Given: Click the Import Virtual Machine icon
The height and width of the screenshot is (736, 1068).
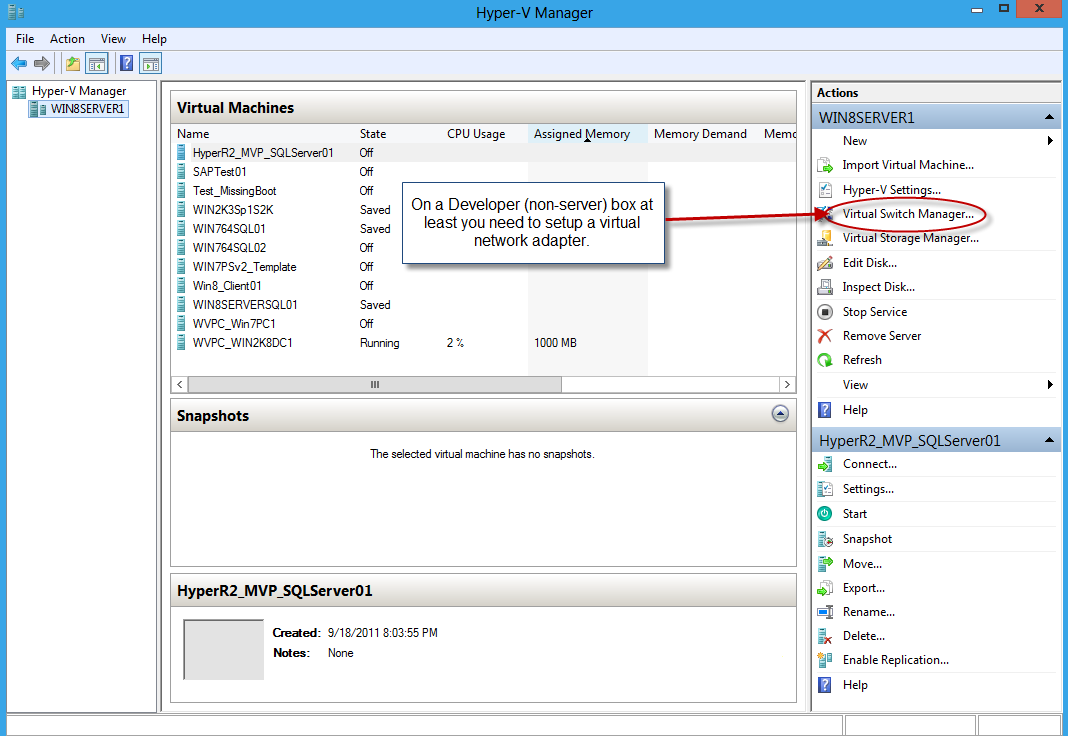Looking at the screenshot, I should click(825, 165).
